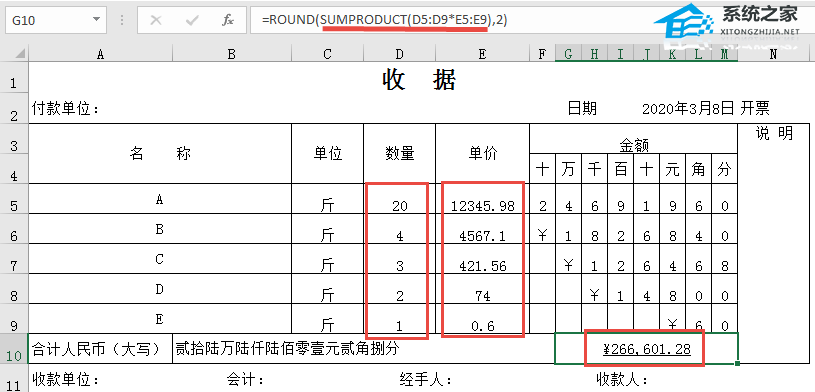815x392 pixels.
Task: Click the 说 明 header cell
Action: coord(773,134)
